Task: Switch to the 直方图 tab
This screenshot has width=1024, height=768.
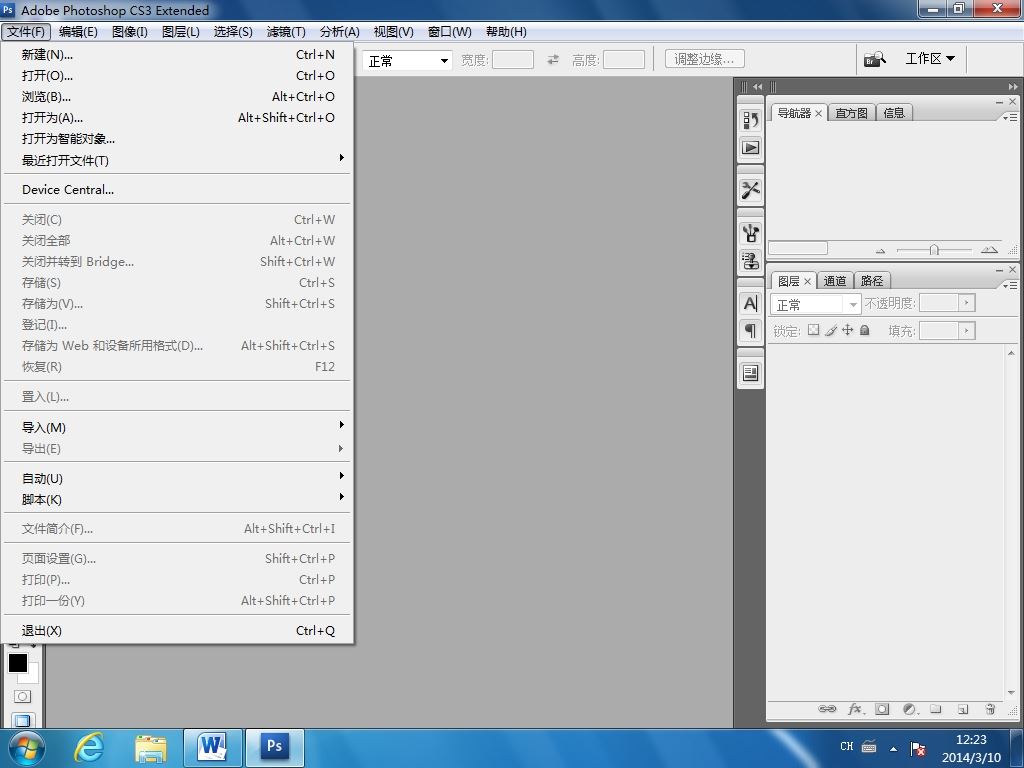Action: click(852, 113)
